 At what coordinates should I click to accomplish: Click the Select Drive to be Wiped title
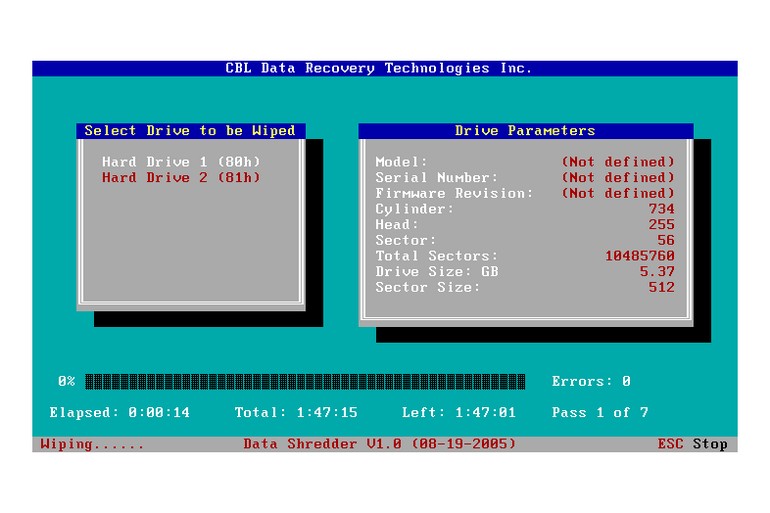190,131
